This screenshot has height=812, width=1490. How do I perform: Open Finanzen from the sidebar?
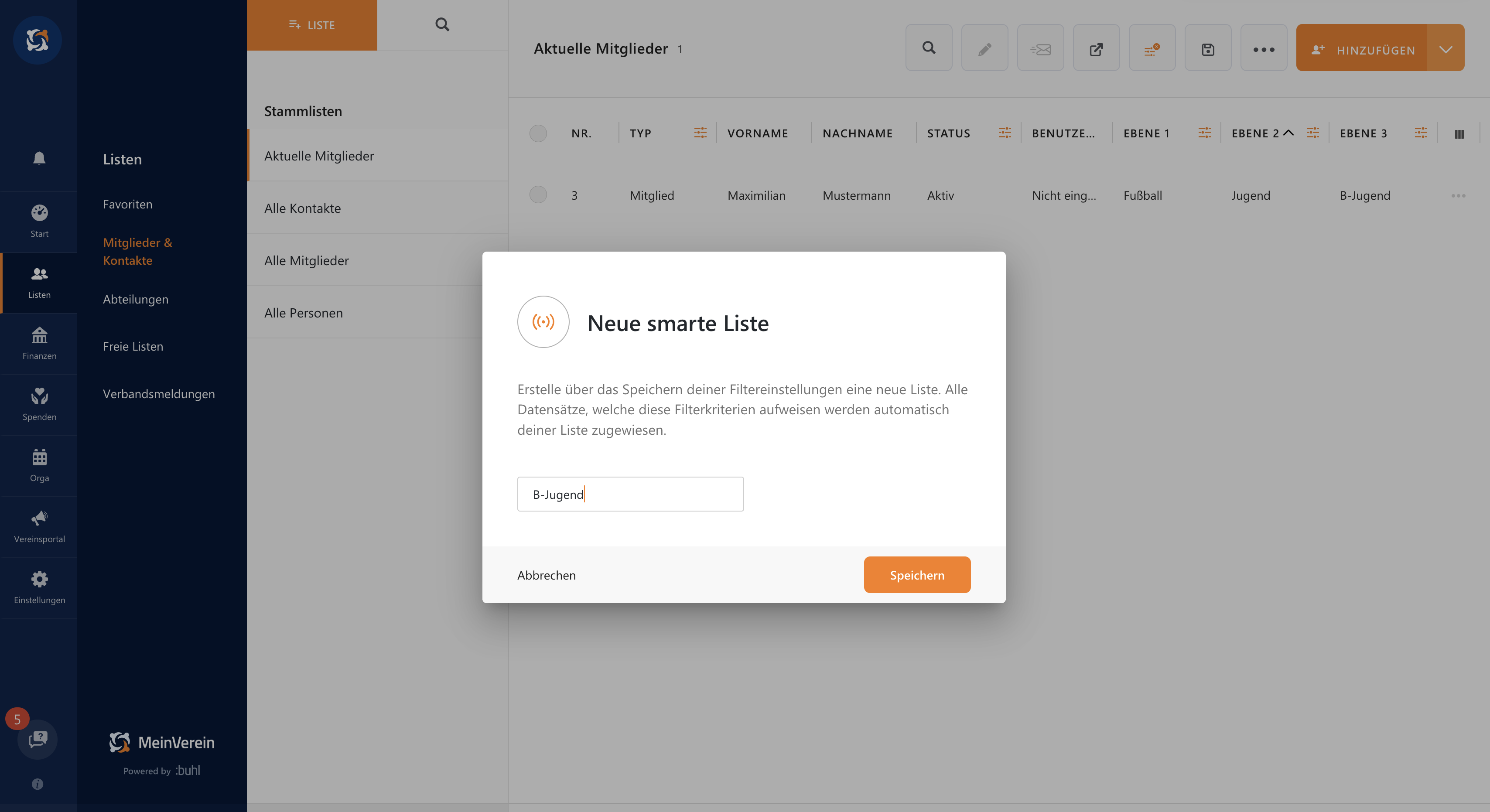tap(39, 344)
